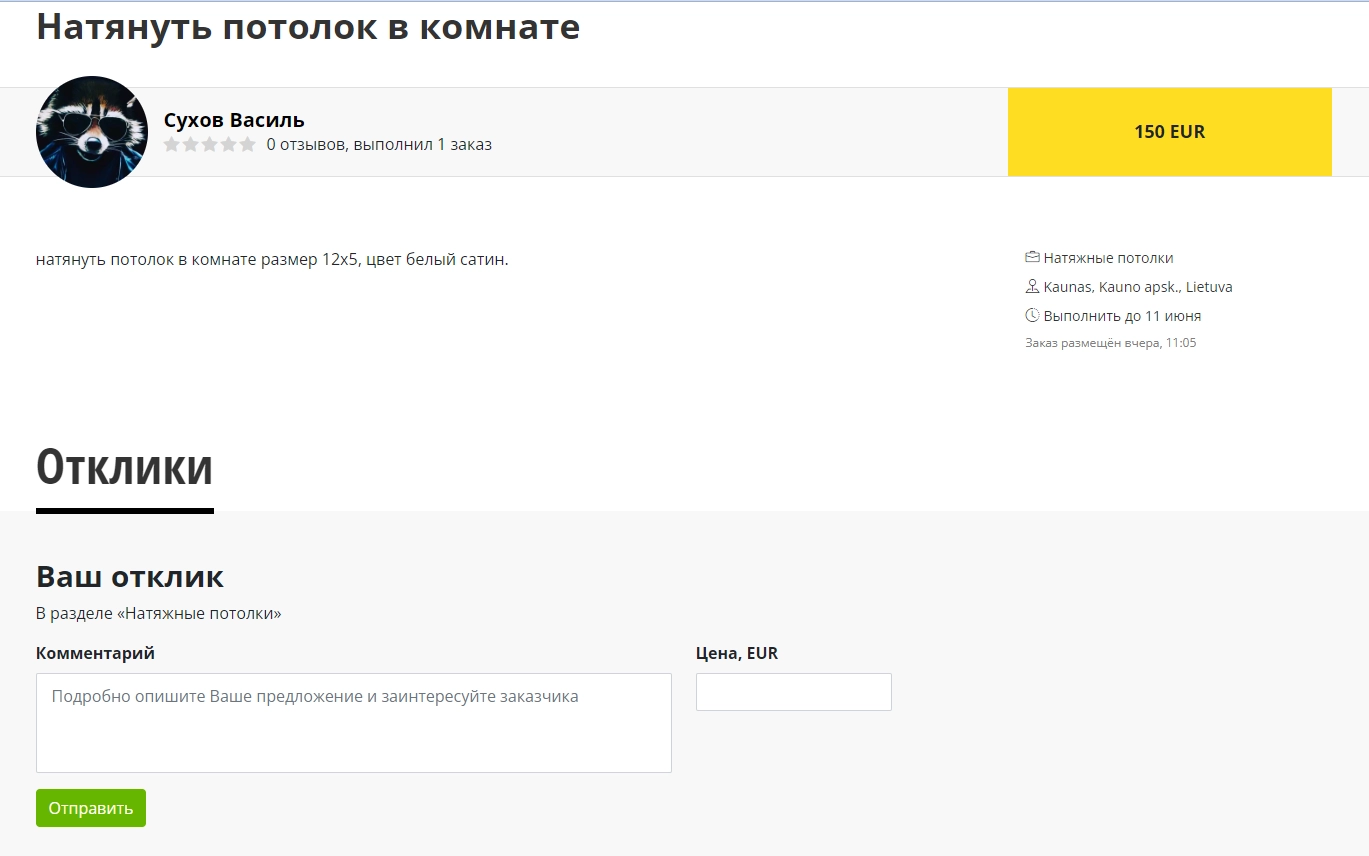This screenshot has width=1369, height=856.
Task: Click the first rating star
Action: pos(172,145)
